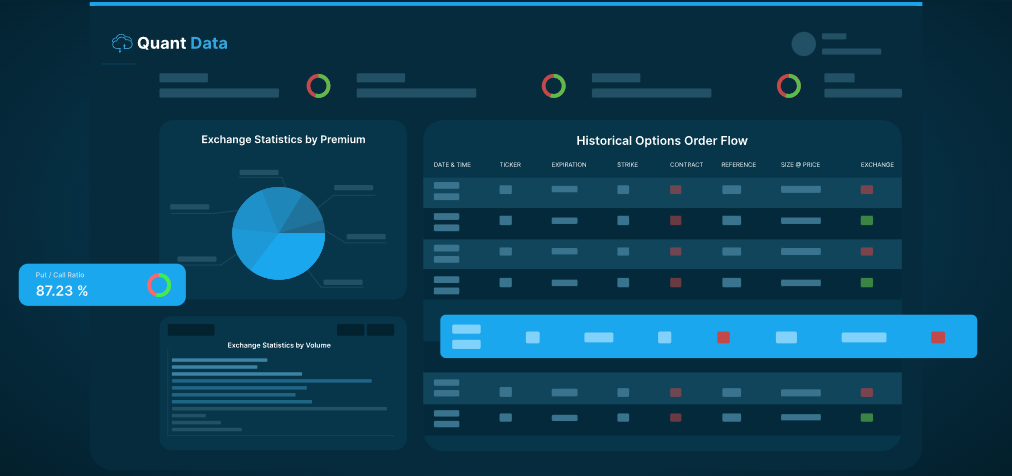1012x476 pixels.
Task: Click the Quant Data brand name link
Action: pyautogui.click(x=182, y=43)
